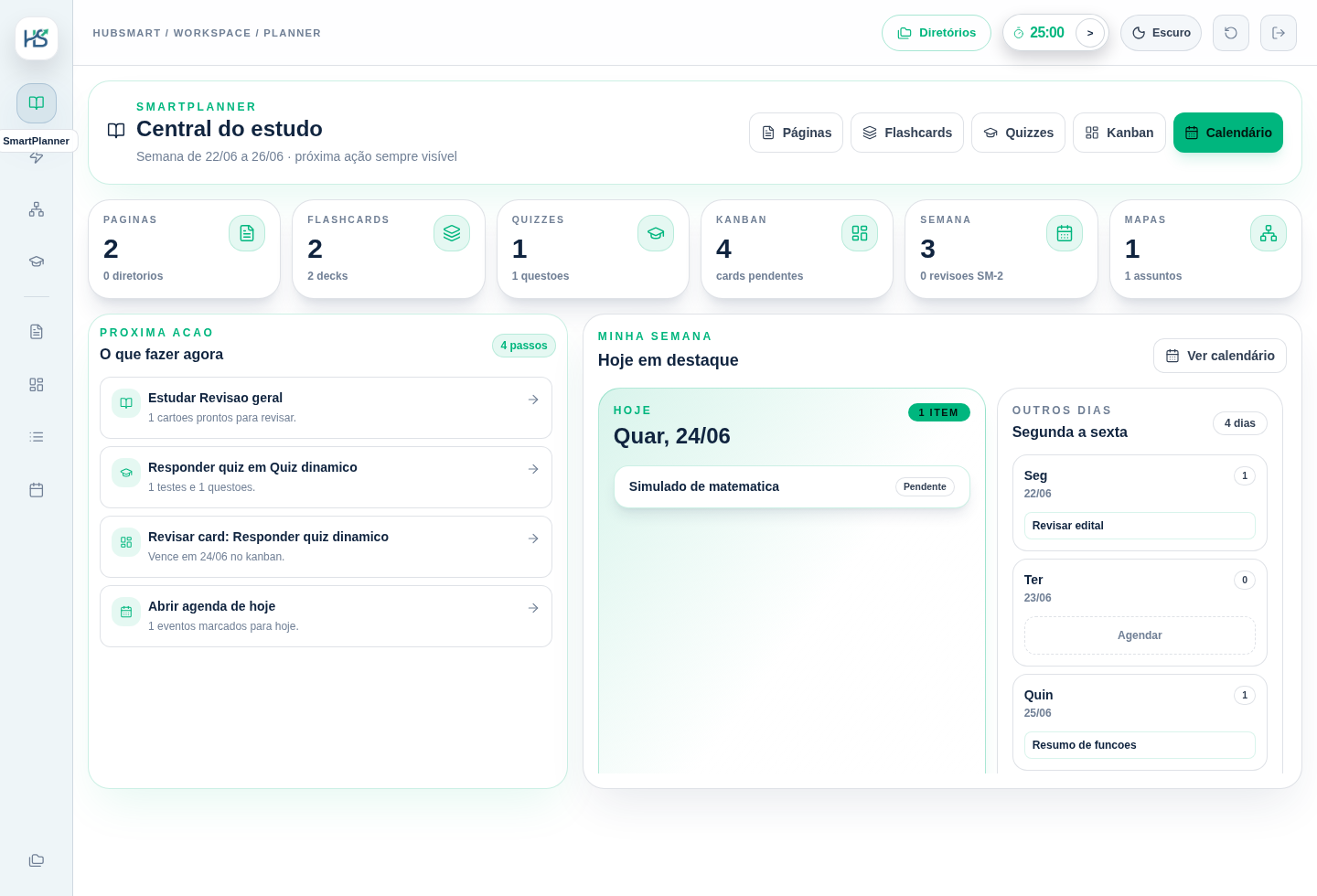Click the cards pendentes text
The height and width of the screenshot is (896, 1317).
coord(759,276)
